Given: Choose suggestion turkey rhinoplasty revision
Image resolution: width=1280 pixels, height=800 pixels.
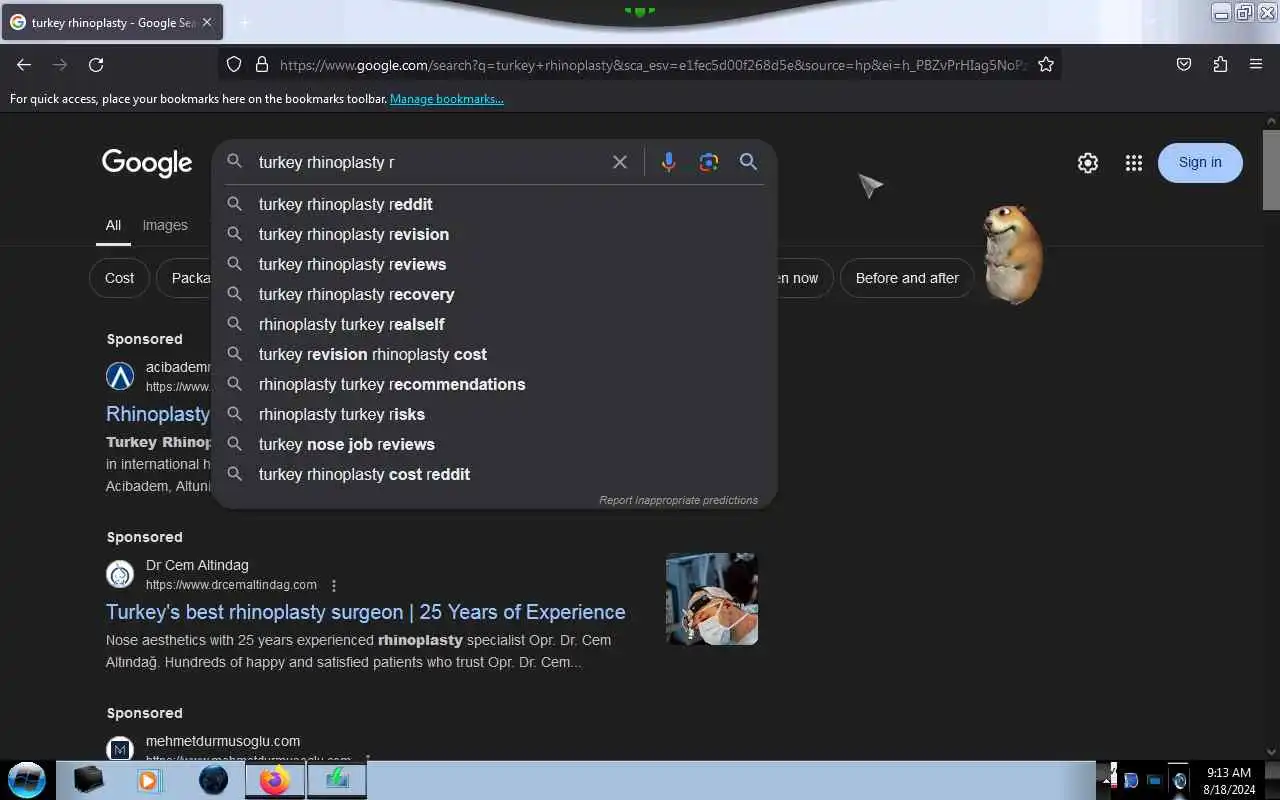Looking at the screenshot, I should [x=495, y=234].
